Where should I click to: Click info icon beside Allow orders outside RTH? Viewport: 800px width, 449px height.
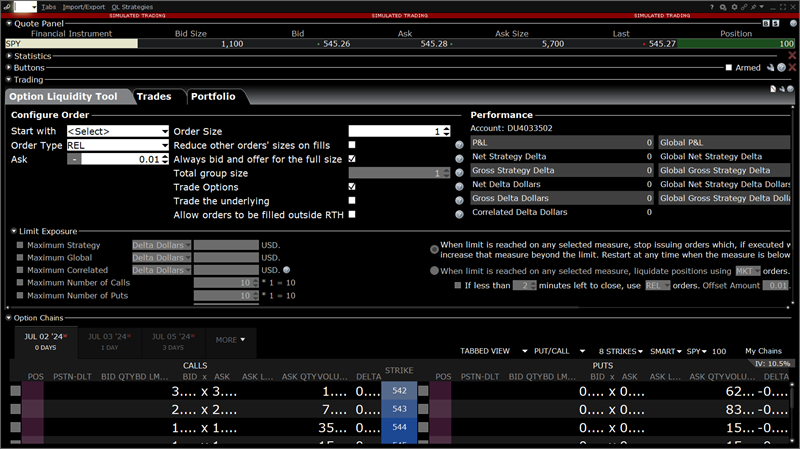(459, 214)
